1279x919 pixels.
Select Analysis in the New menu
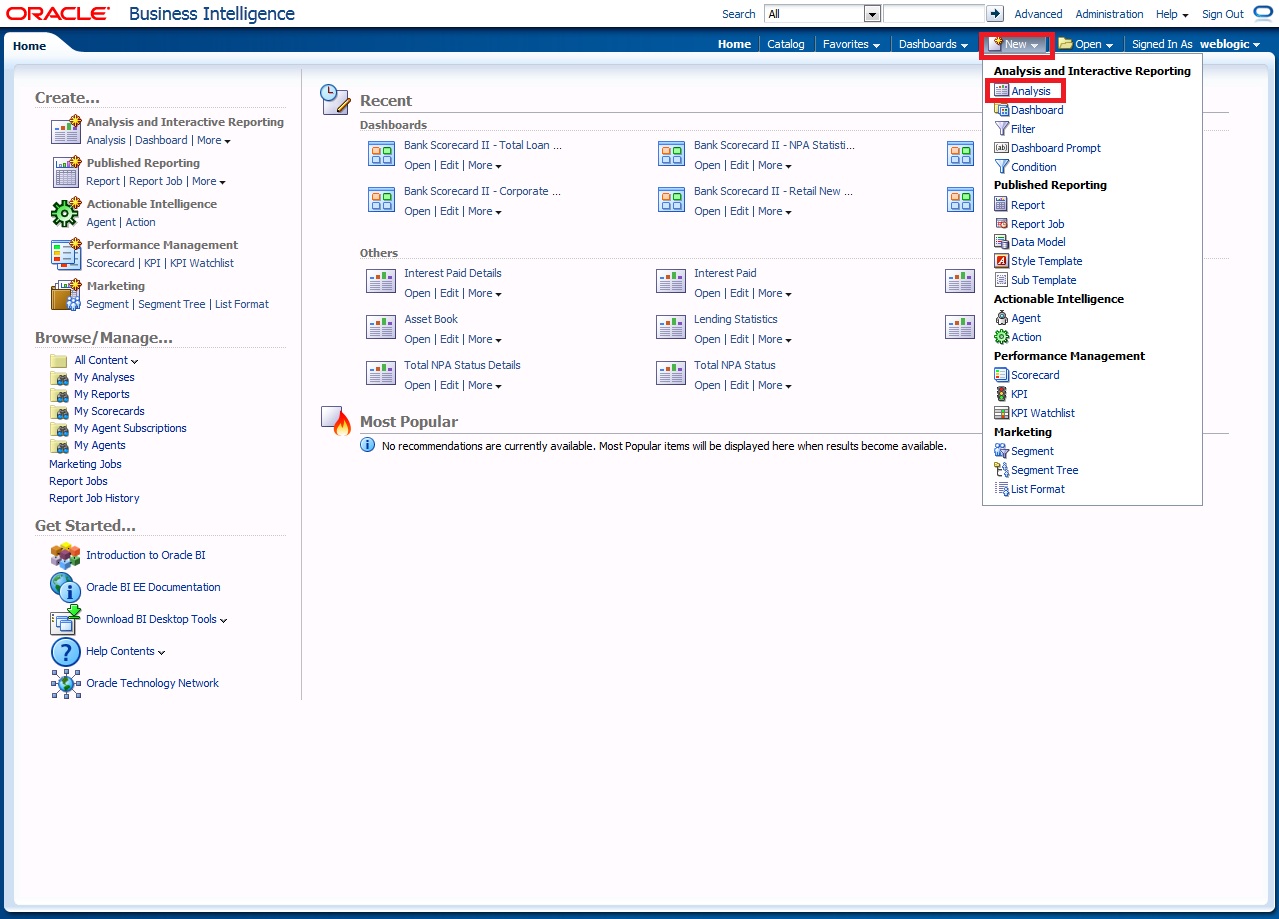click(1025, 91)
